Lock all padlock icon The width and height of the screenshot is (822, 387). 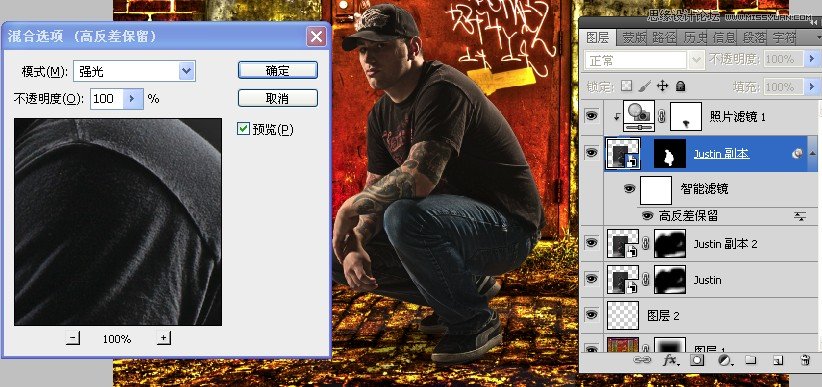click(680, 85)
